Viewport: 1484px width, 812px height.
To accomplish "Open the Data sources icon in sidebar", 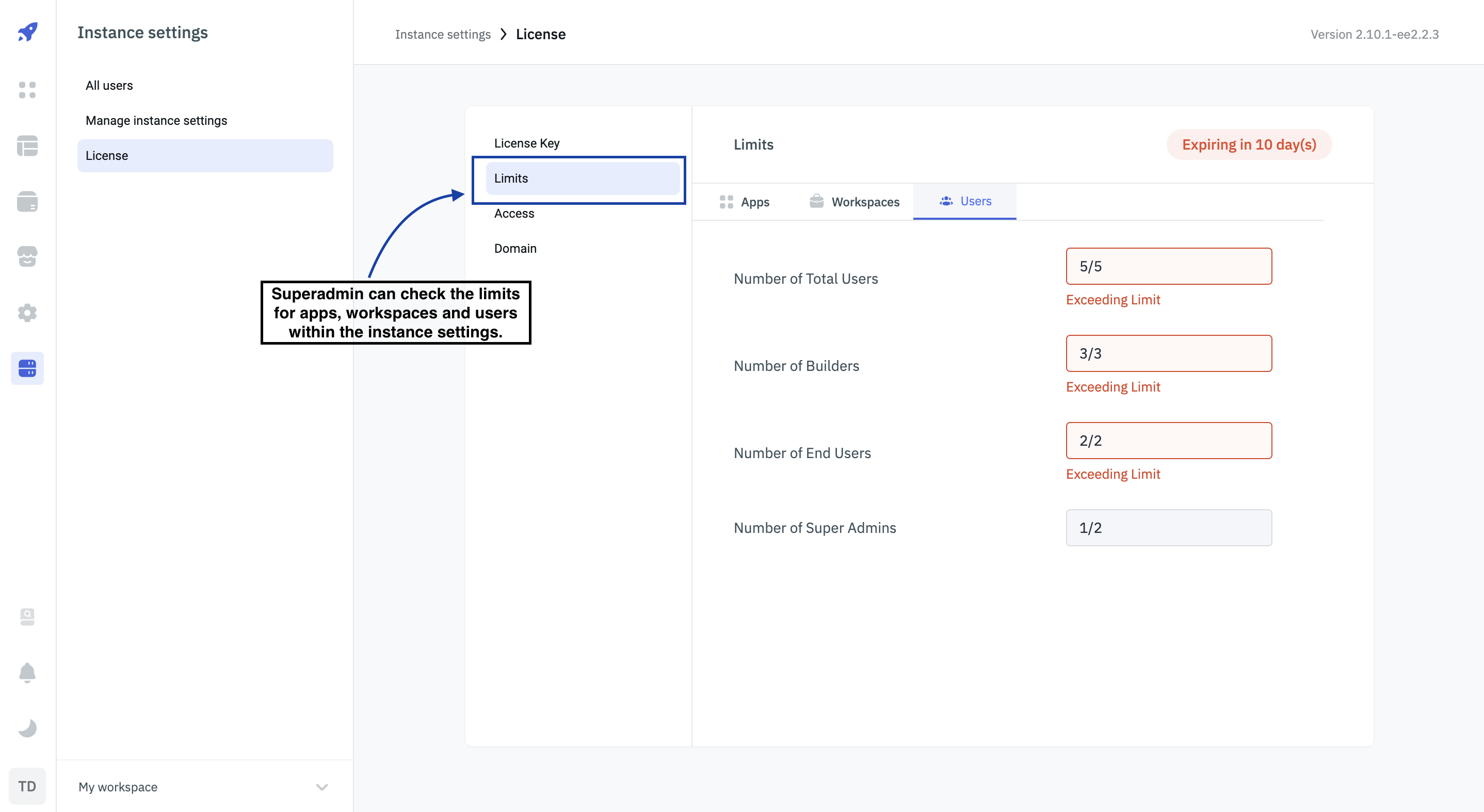I will pyautogui.click(x=27, y=202).
